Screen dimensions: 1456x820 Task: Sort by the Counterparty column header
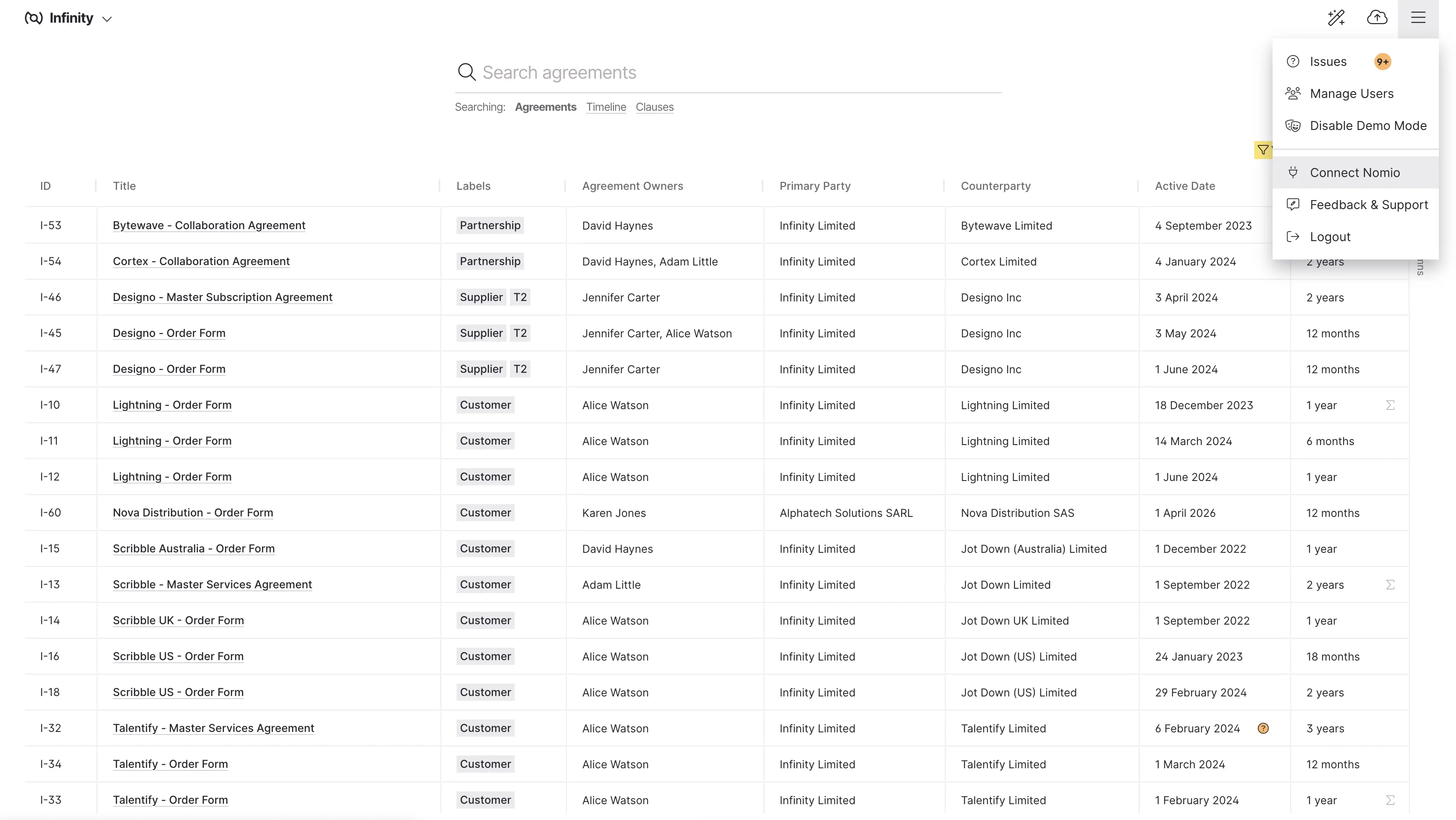pos(995,186)
